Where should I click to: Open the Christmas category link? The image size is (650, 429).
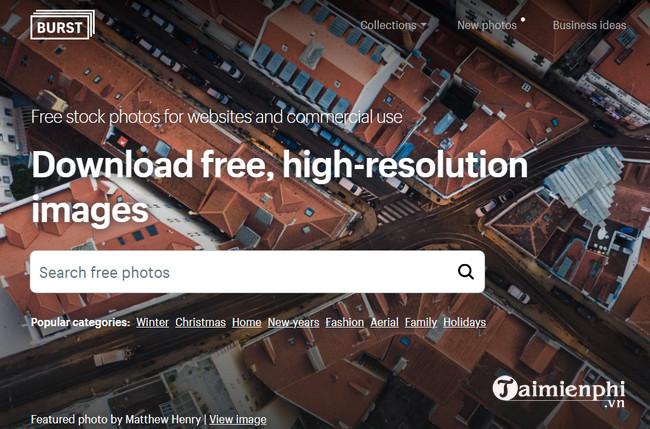click(200, 322)
